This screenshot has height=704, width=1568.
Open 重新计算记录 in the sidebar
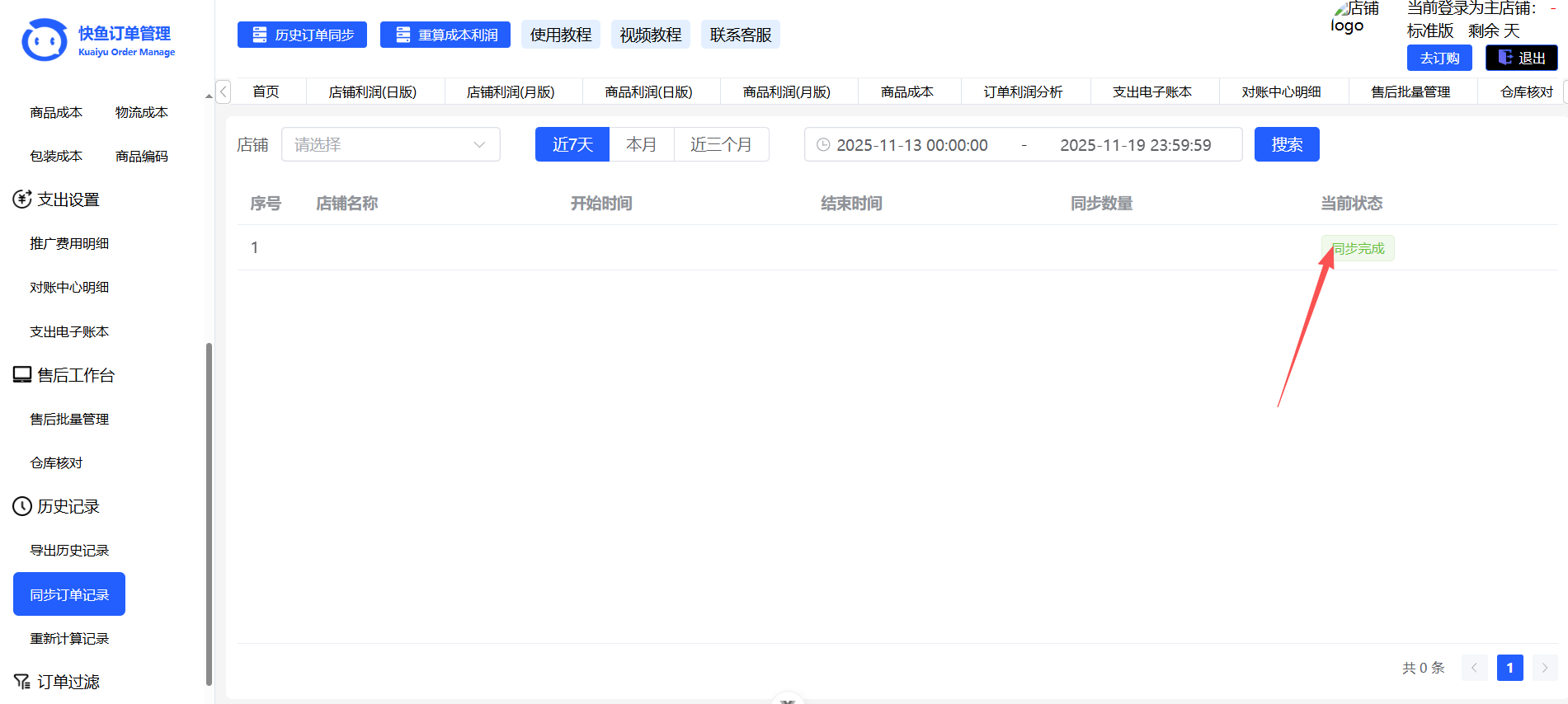point(69,639)
